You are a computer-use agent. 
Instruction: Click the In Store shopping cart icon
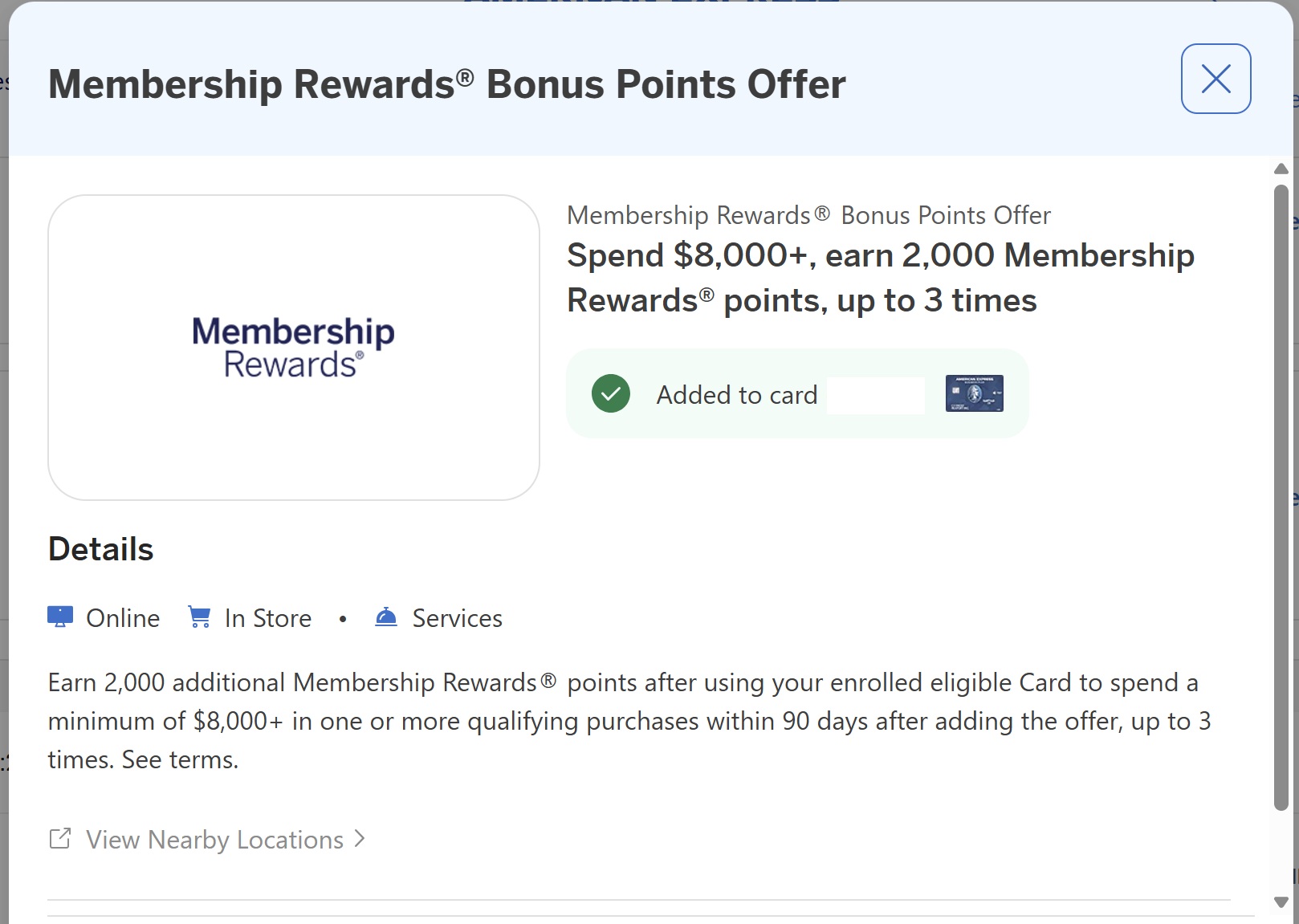198,617
